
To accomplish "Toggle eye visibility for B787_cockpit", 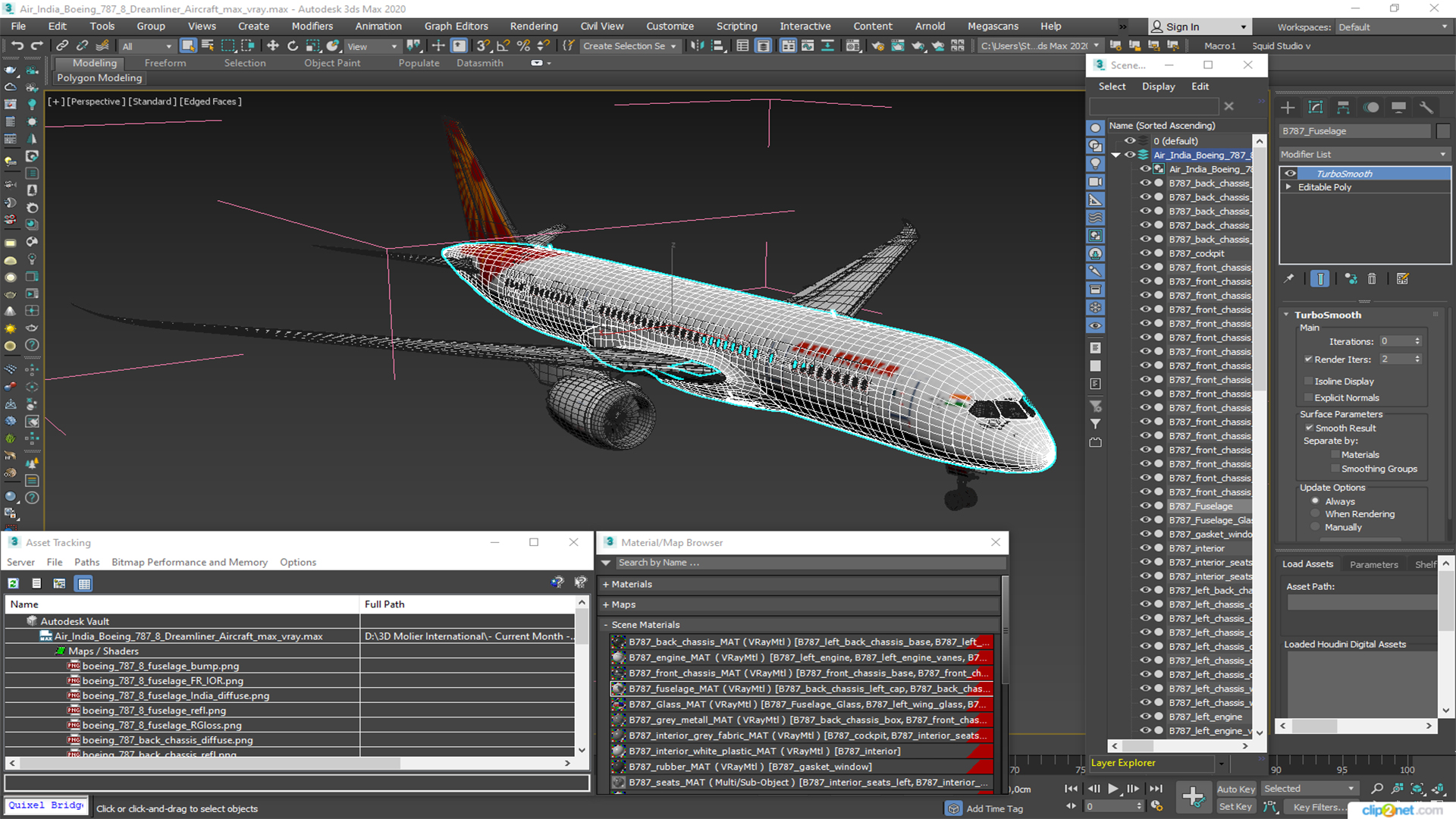I will tap(1145, 253).
